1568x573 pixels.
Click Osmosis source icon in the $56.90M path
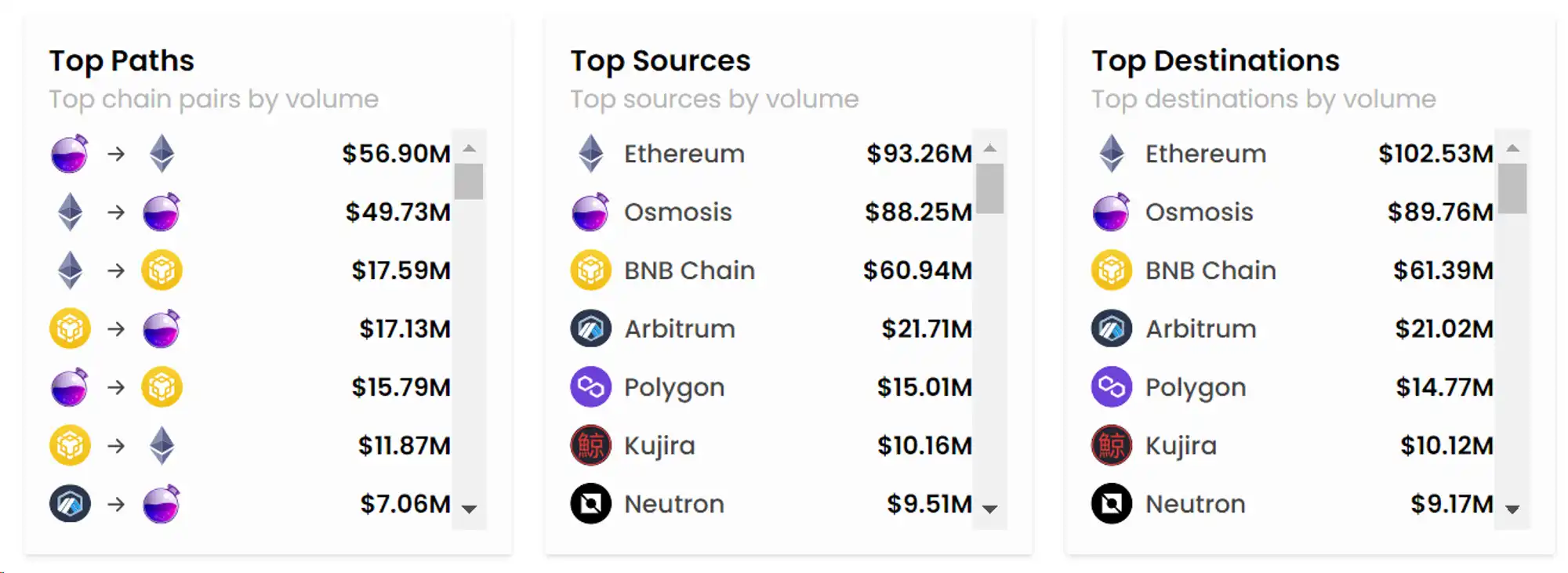pos(70,154)
